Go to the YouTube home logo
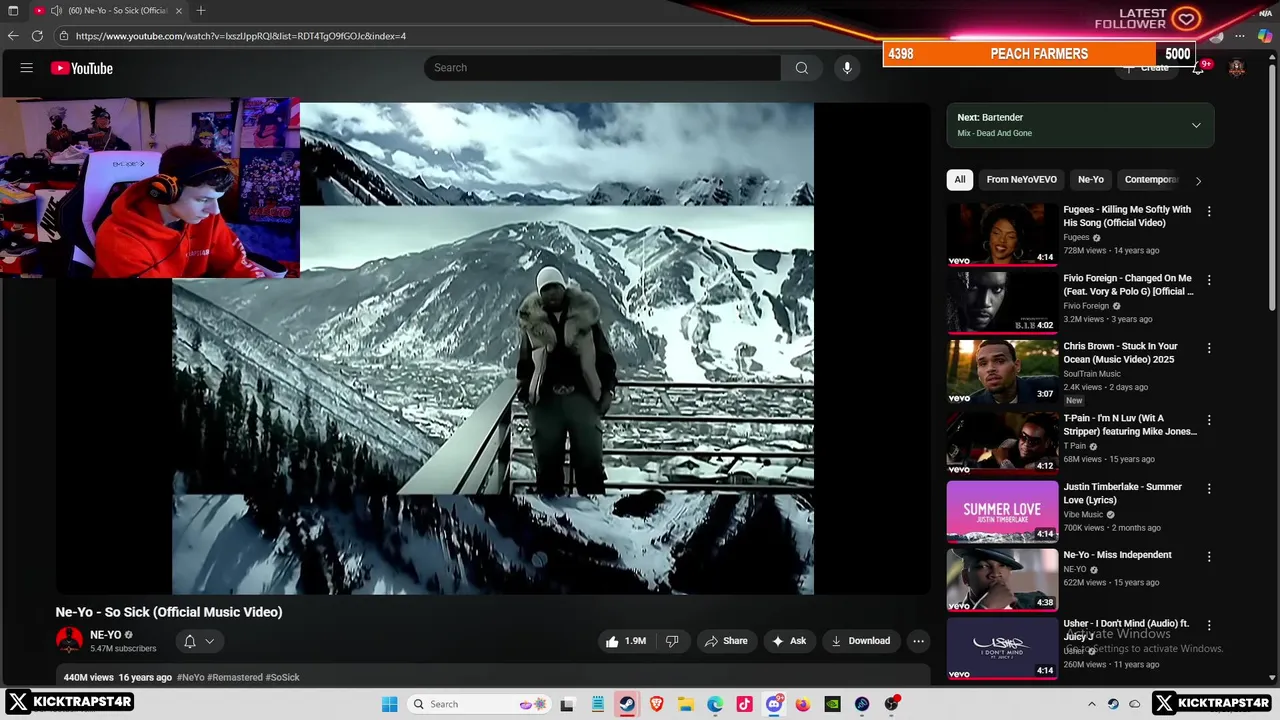This screenshot has width=1280, height=720. 82,68
